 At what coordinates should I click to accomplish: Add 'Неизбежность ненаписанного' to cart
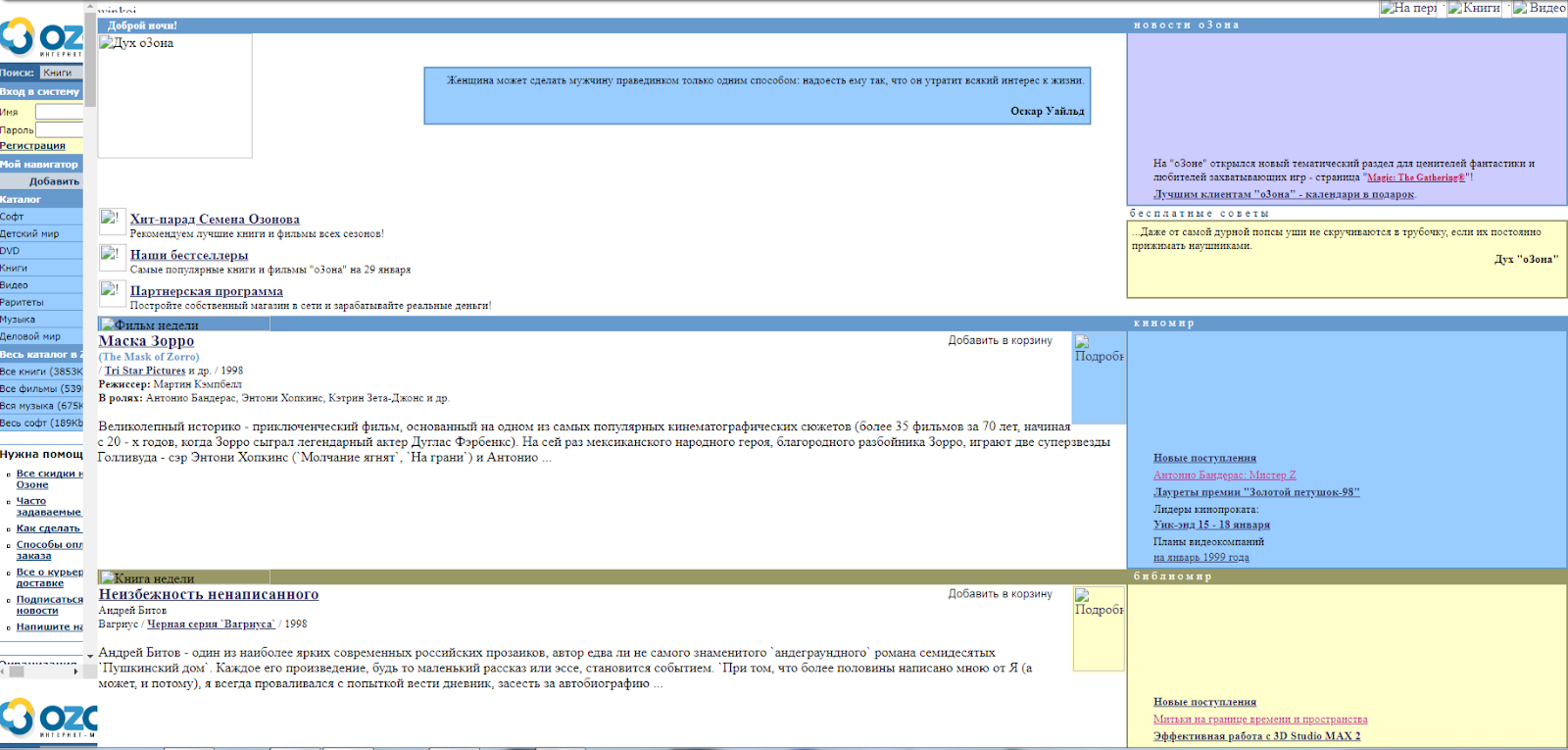(1000, 594)
